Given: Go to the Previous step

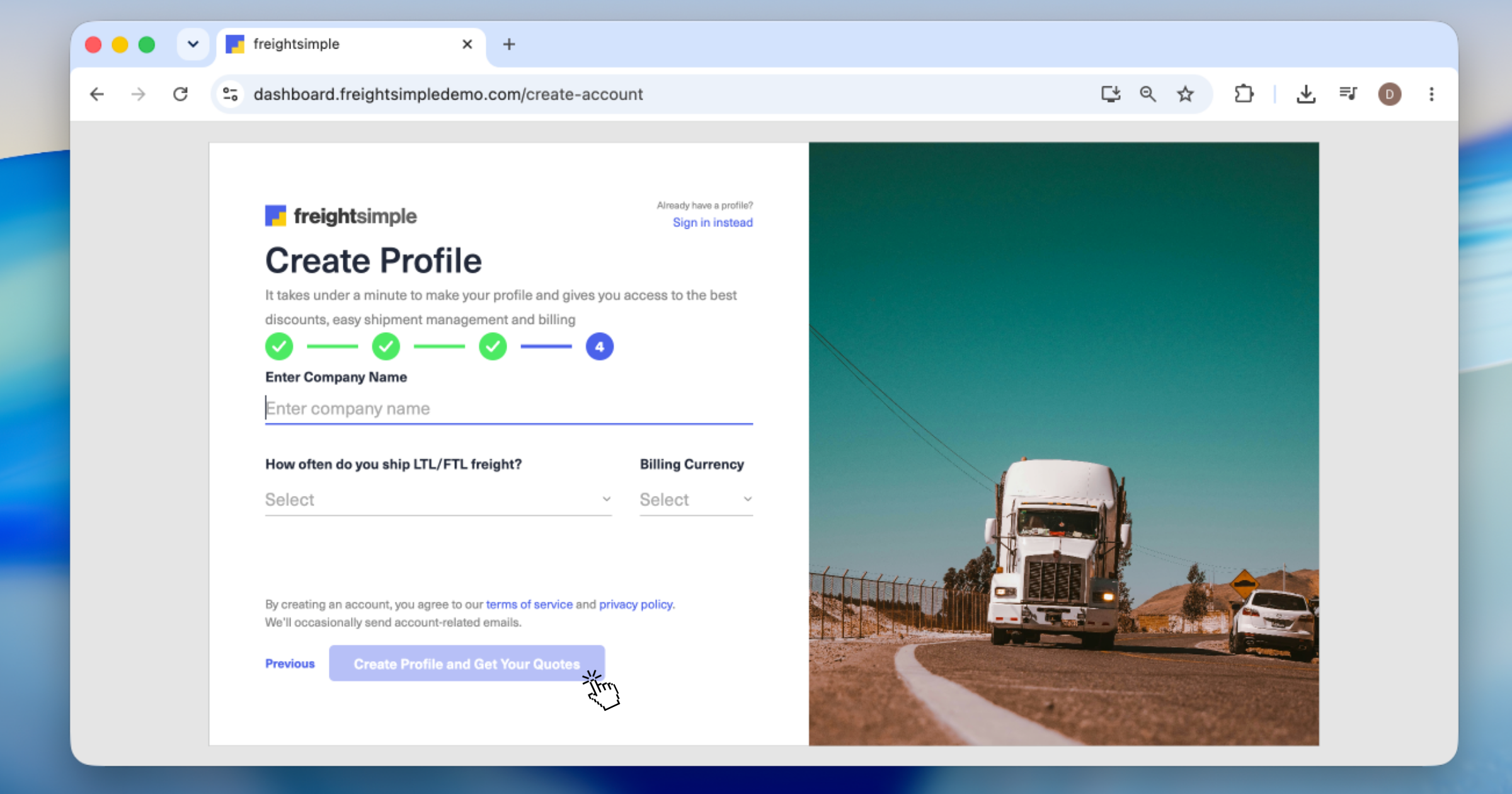Looking at the screenshot, I should (290, 664).
